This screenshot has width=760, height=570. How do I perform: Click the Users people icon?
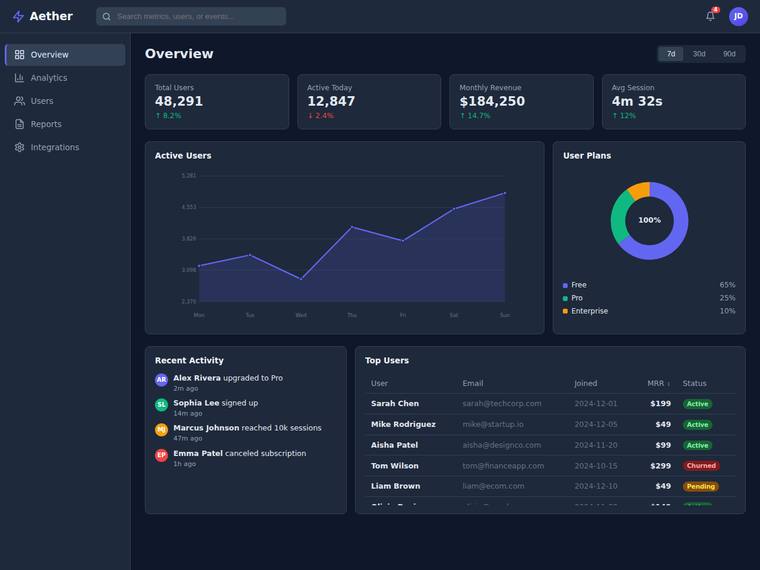tap(19, 101)
